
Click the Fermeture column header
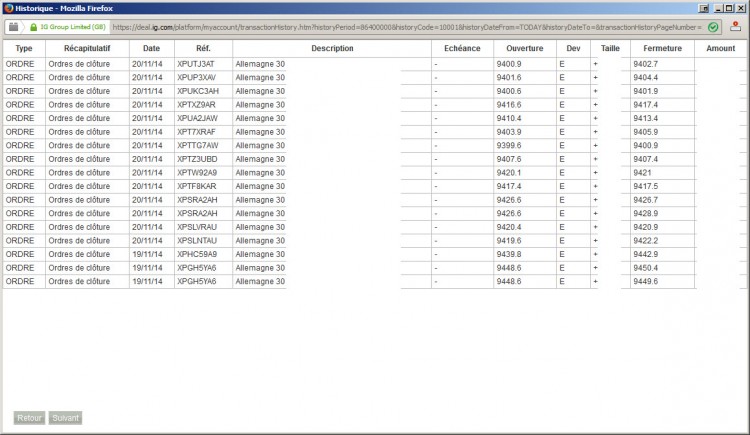pyautogui.click(x=662, y=48)
